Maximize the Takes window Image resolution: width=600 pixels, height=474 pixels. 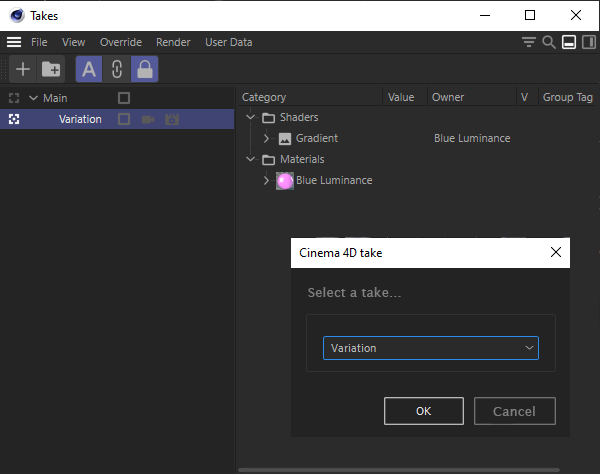530,15
